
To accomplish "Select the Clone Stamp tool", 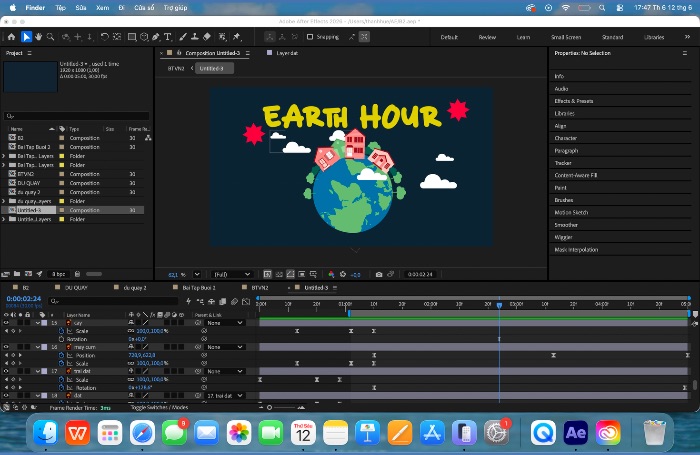I will tap(195, 37).
